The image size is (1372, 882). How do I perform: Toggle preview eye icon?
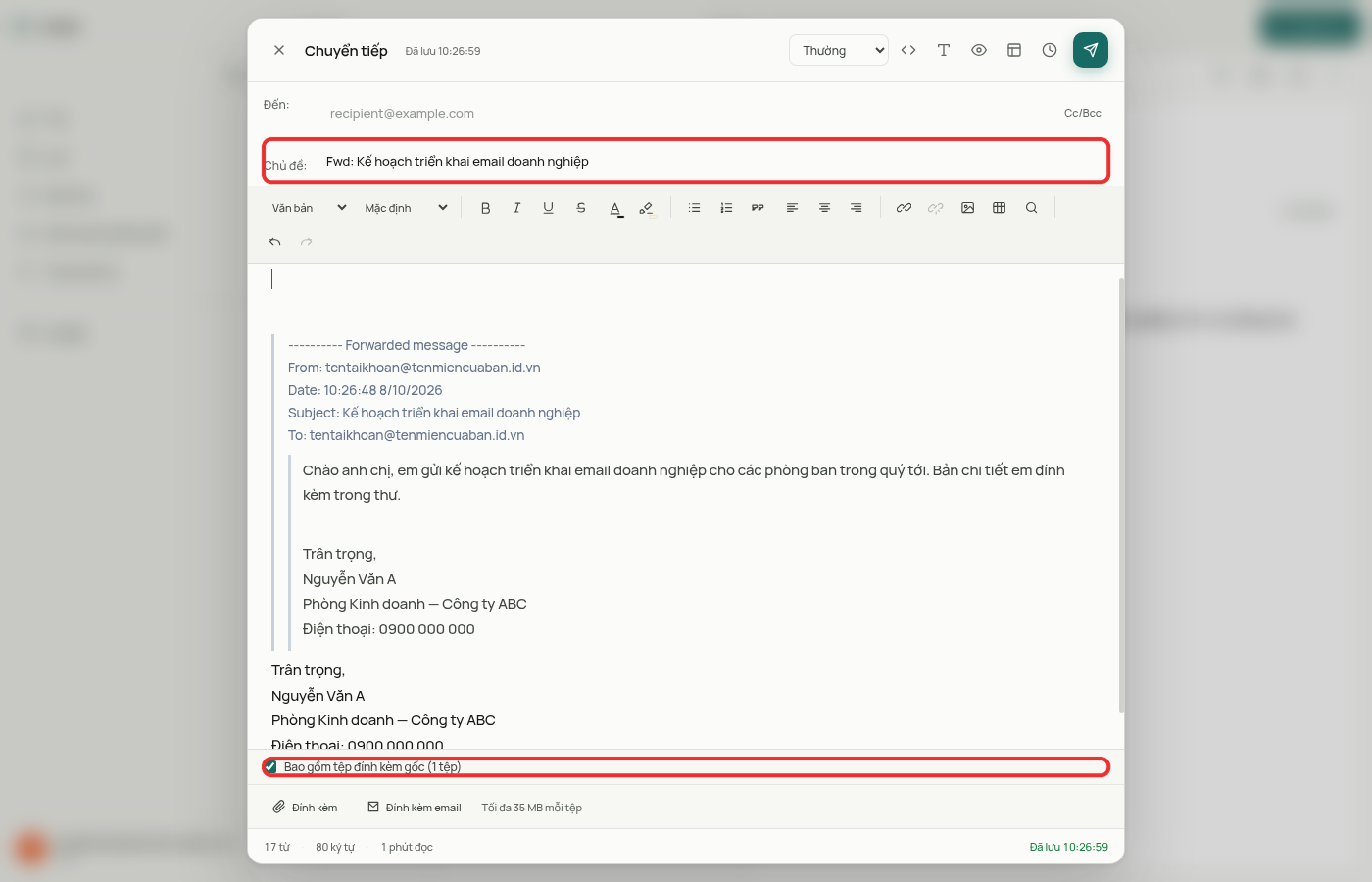click(x=979, y=50)
